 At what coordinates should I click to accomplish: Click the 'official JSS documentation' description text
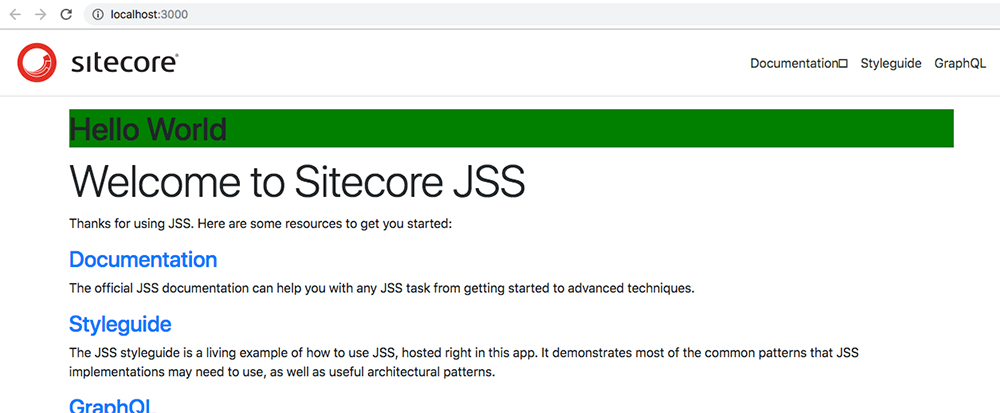381,288
